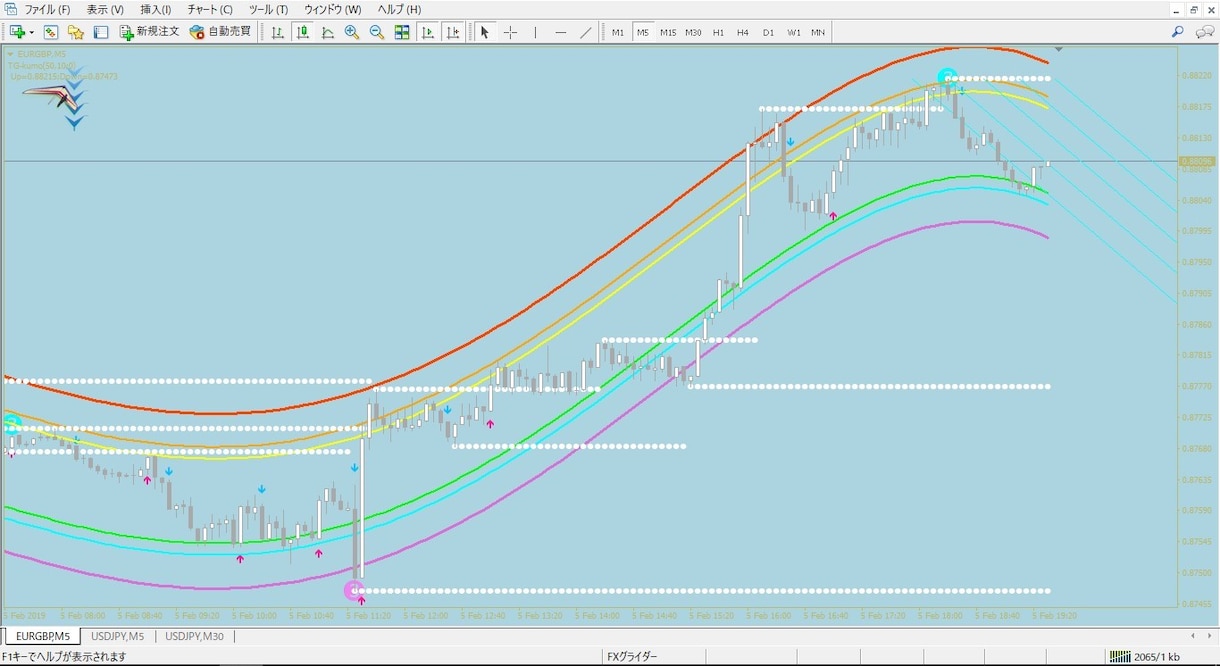Select the trendline drawing tool

click(x=586, y=32)
